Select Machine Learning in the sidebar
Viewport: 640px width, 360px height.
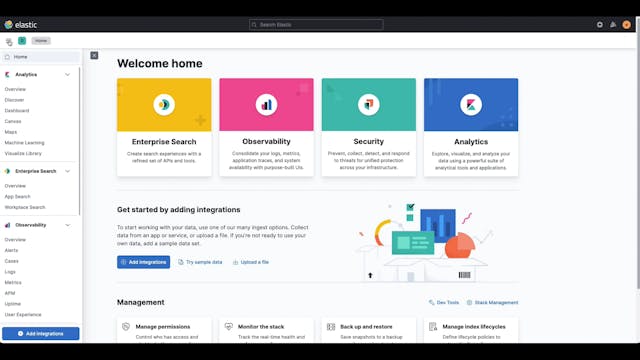[24, 142]
